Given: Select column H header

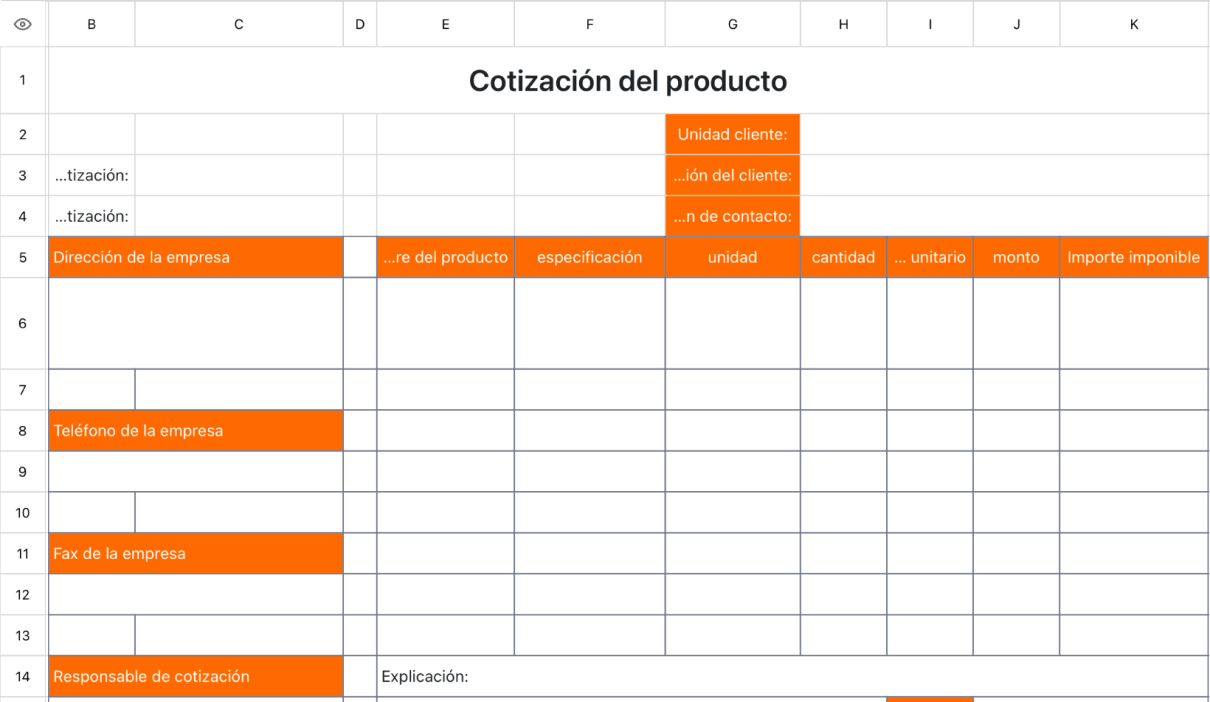Looking at the screenshot, I should point(844,24).
